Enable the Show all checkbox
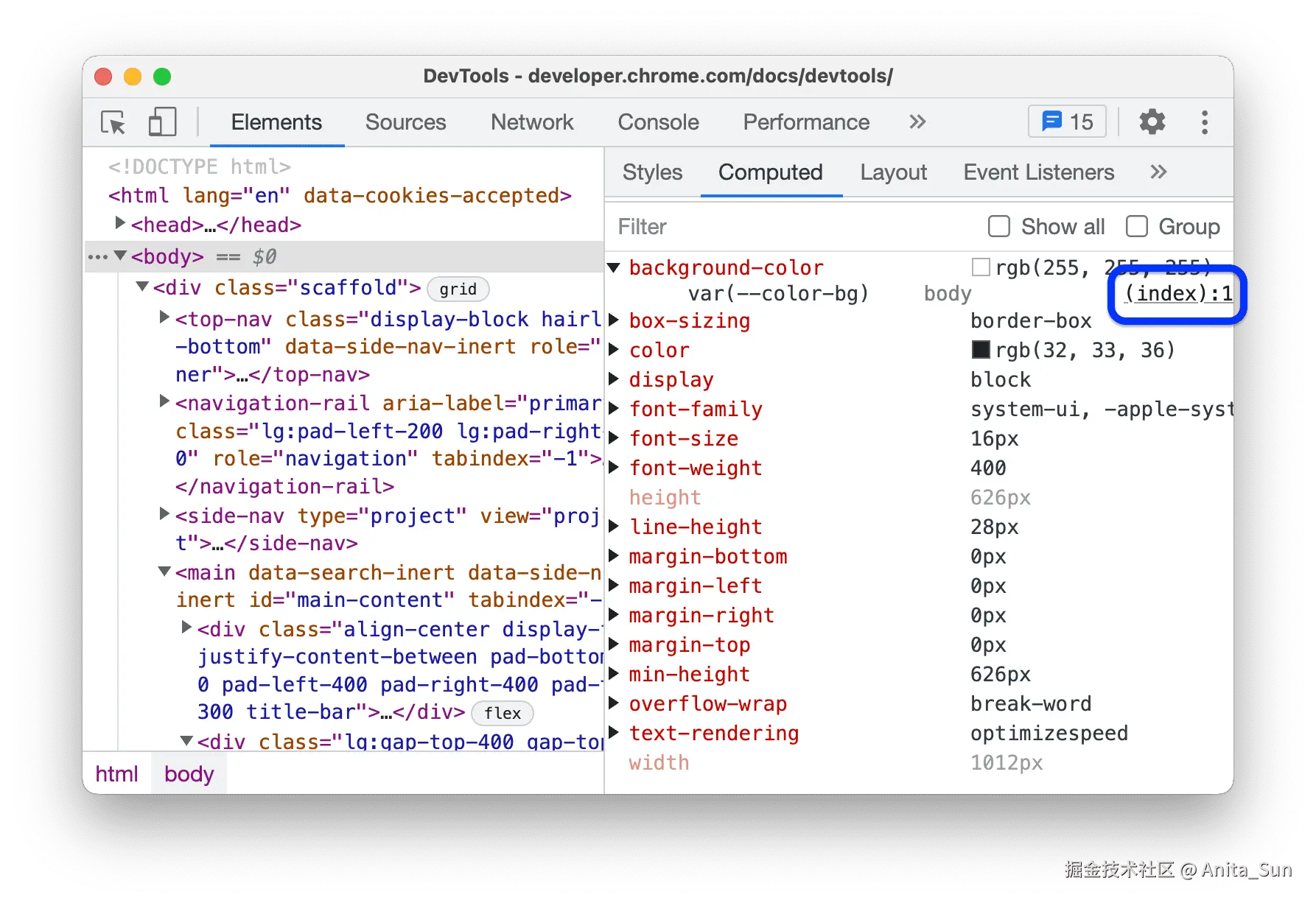This screenshot has height=903, width=1316. click(999, 227)
